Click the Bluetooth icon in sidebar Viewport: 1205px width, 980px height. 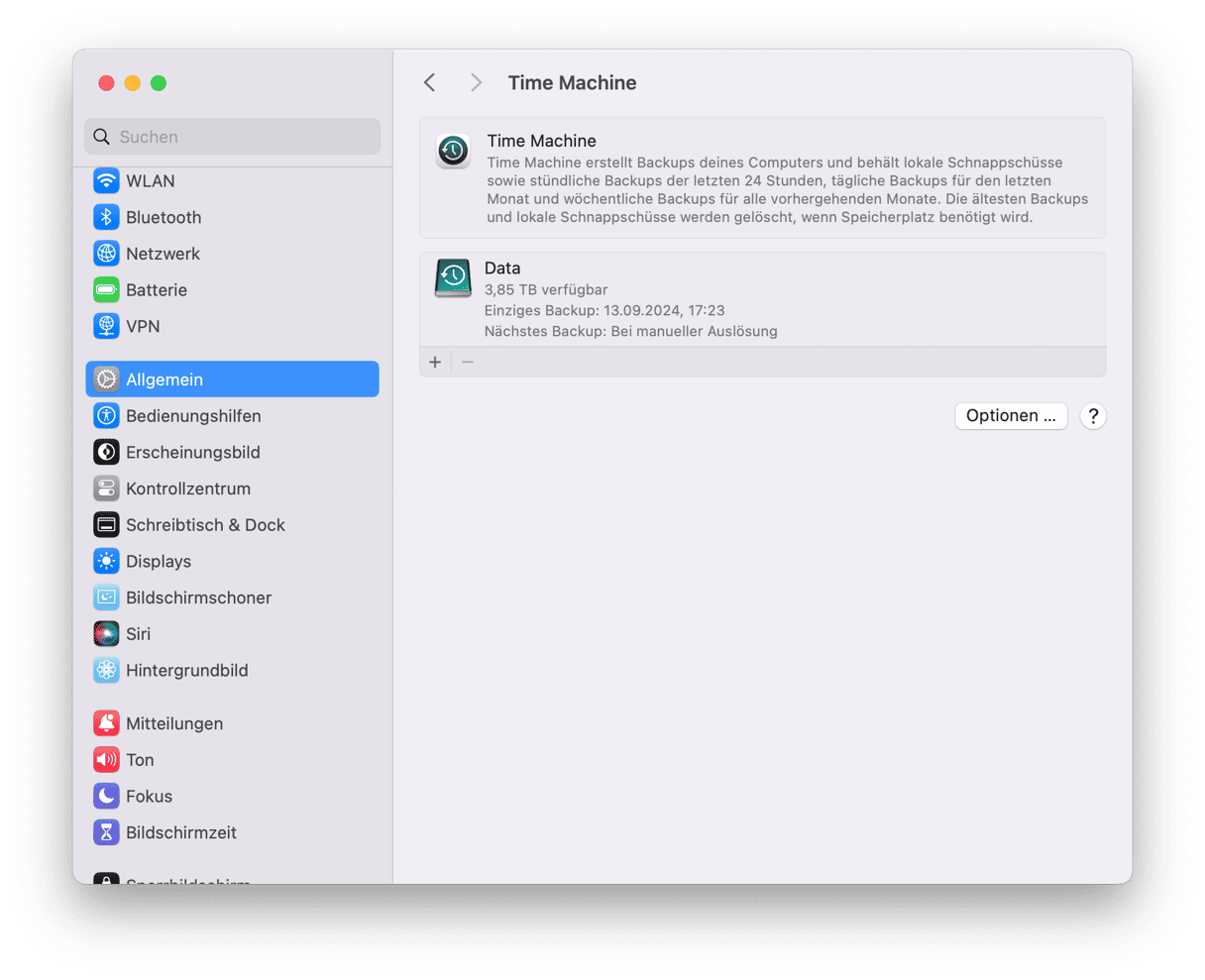106,217
